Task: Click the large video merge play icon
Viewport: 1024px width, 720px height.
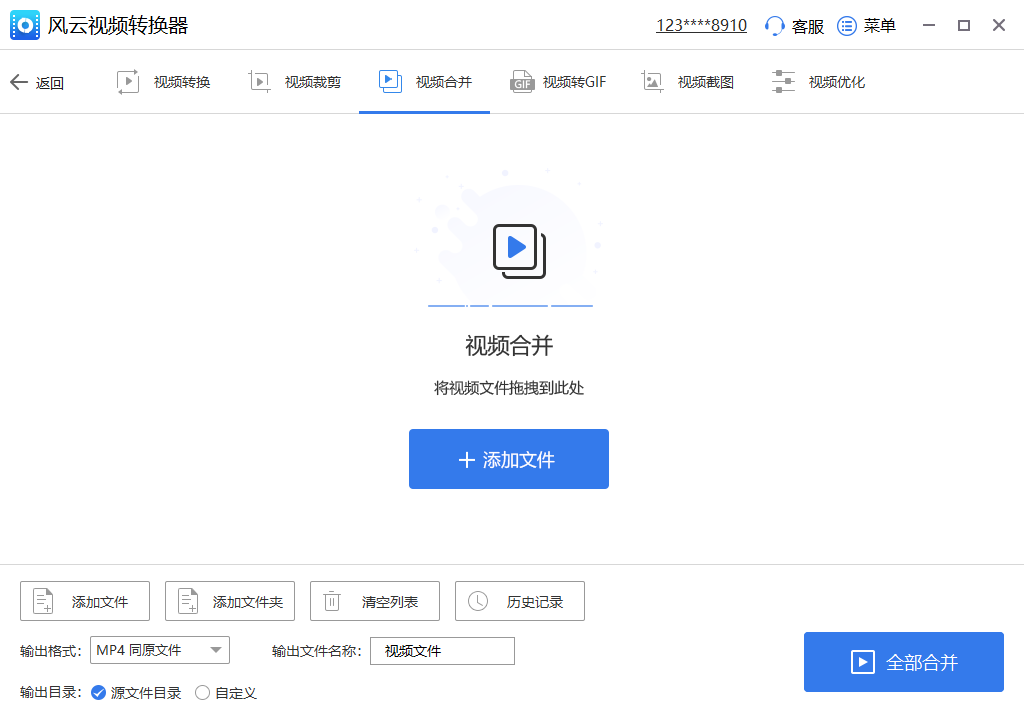Action: tap(519, 251)
